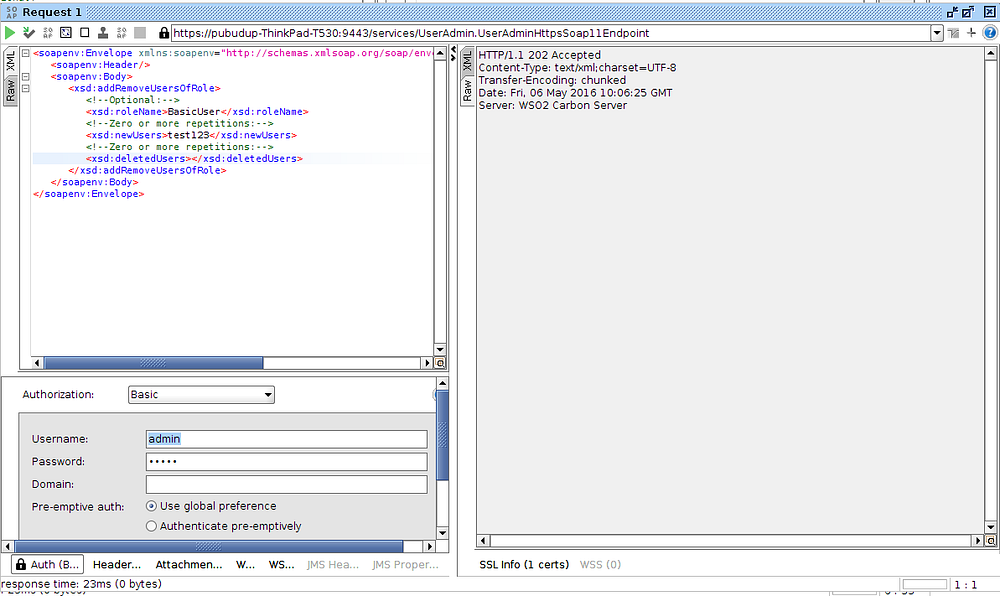Image resolution: width=1000 pixels, height=596 pixels.
Task: Click the SOAP icon in Request 1 title bar
Action: click(x=11, y=12)
